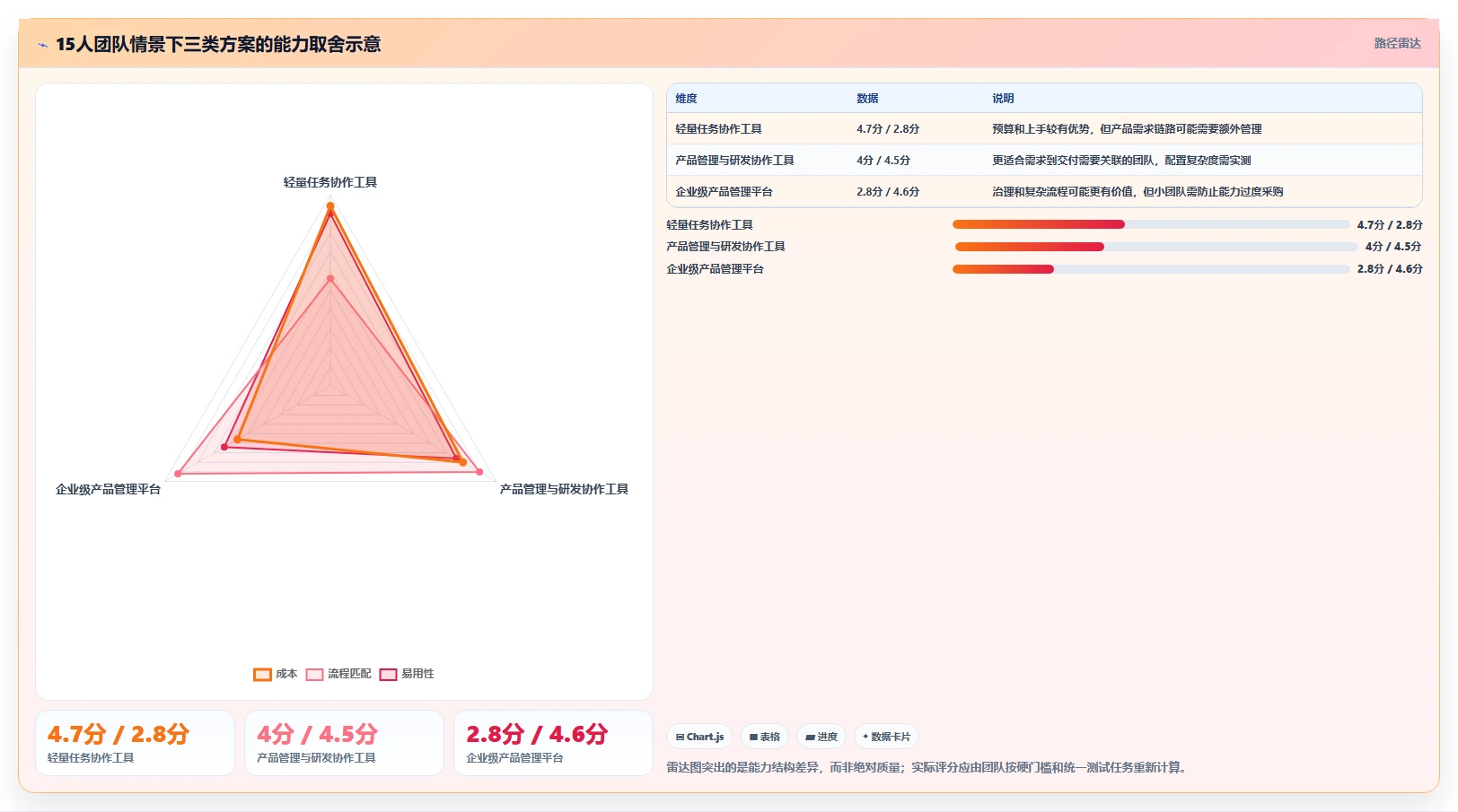Screen dimensions: 1458x812
Task: Open the 4分 / 4.5分 summary card
Action: [x=344, y=743]
